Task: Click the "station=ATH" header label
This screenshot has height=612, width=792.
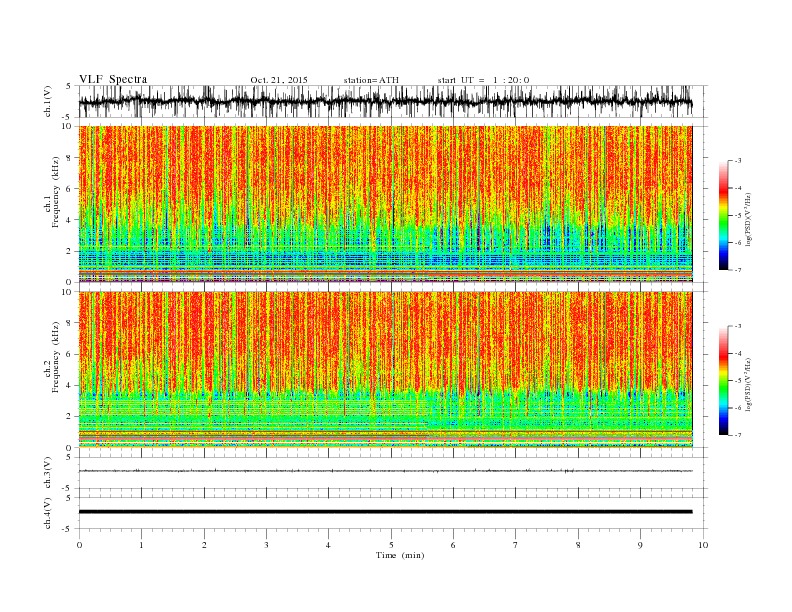Action: pos(371,80)
